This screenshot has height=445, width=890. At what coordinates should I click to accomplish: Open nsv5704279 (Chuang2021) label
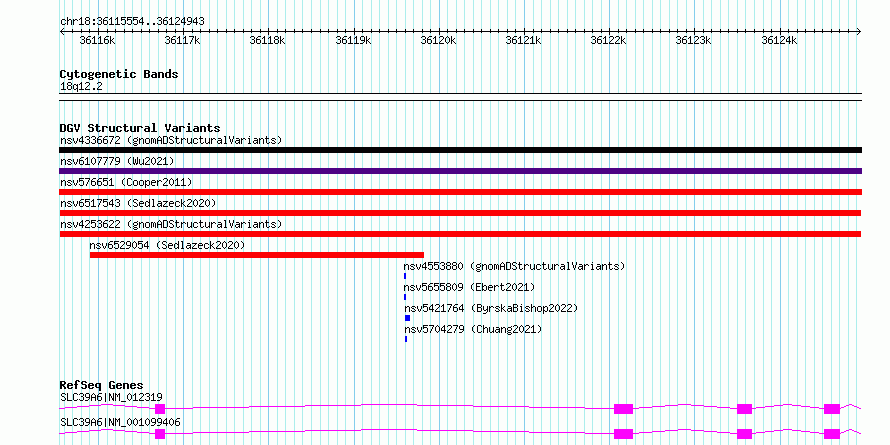click(x=473, y=329)
